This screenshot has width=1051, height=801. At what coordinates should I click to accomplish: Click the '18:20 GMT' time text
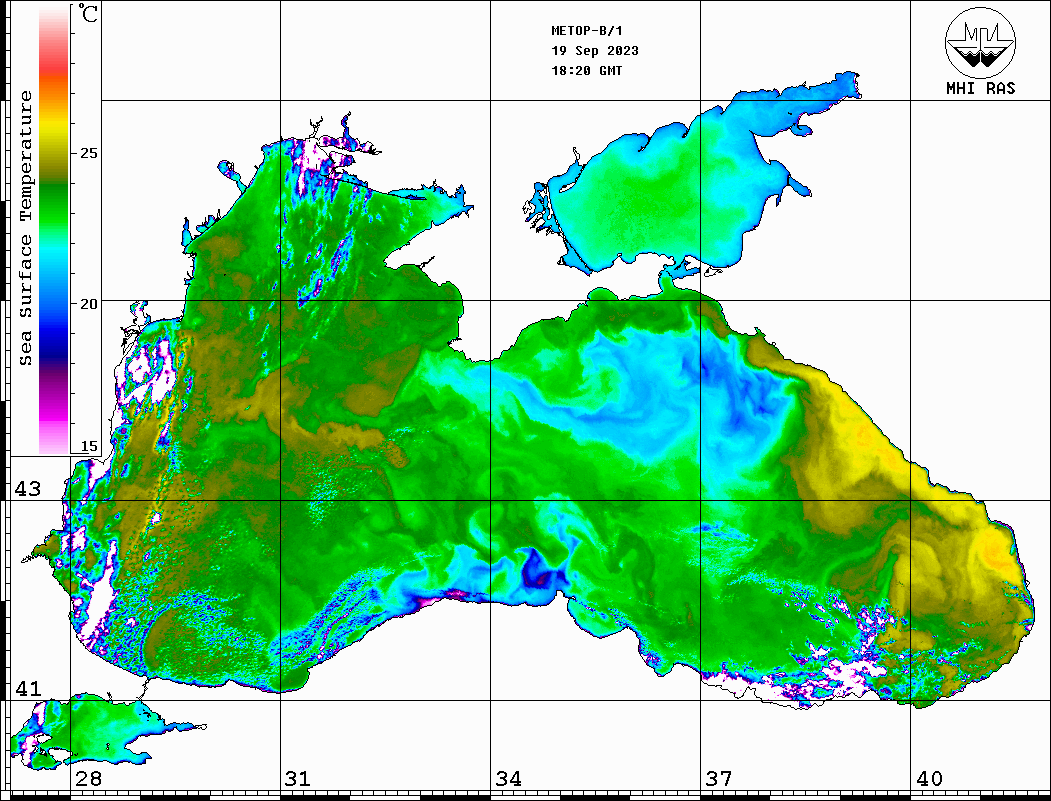(x=586, y=70)
